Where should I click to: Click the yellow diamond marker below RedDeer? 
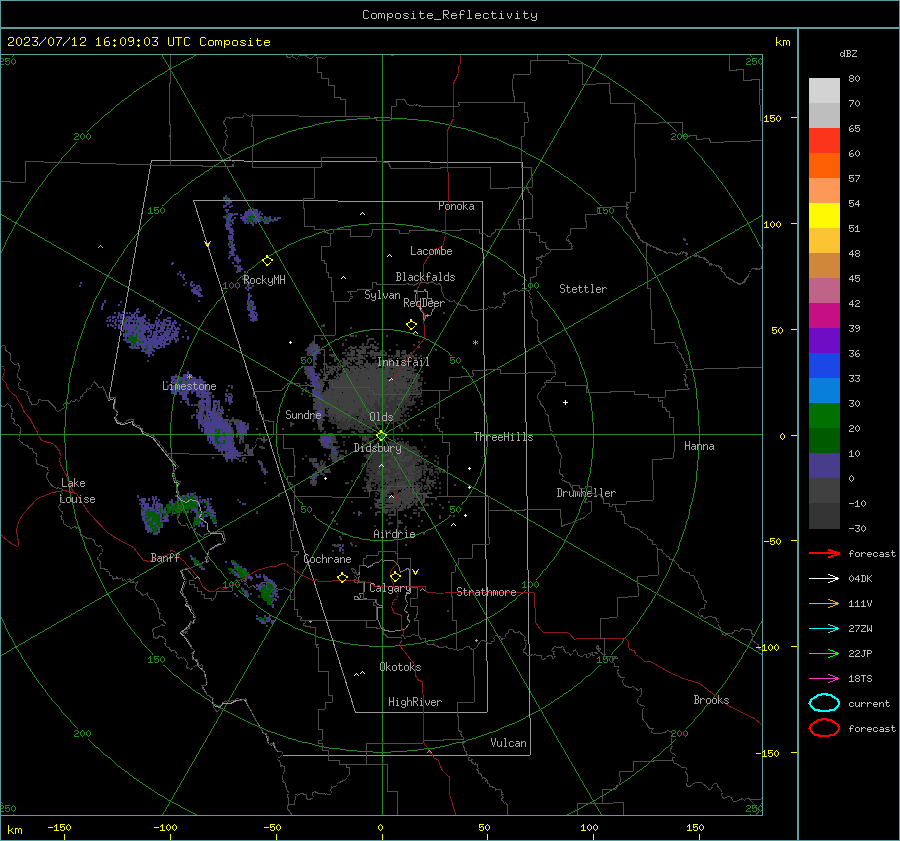412,325
